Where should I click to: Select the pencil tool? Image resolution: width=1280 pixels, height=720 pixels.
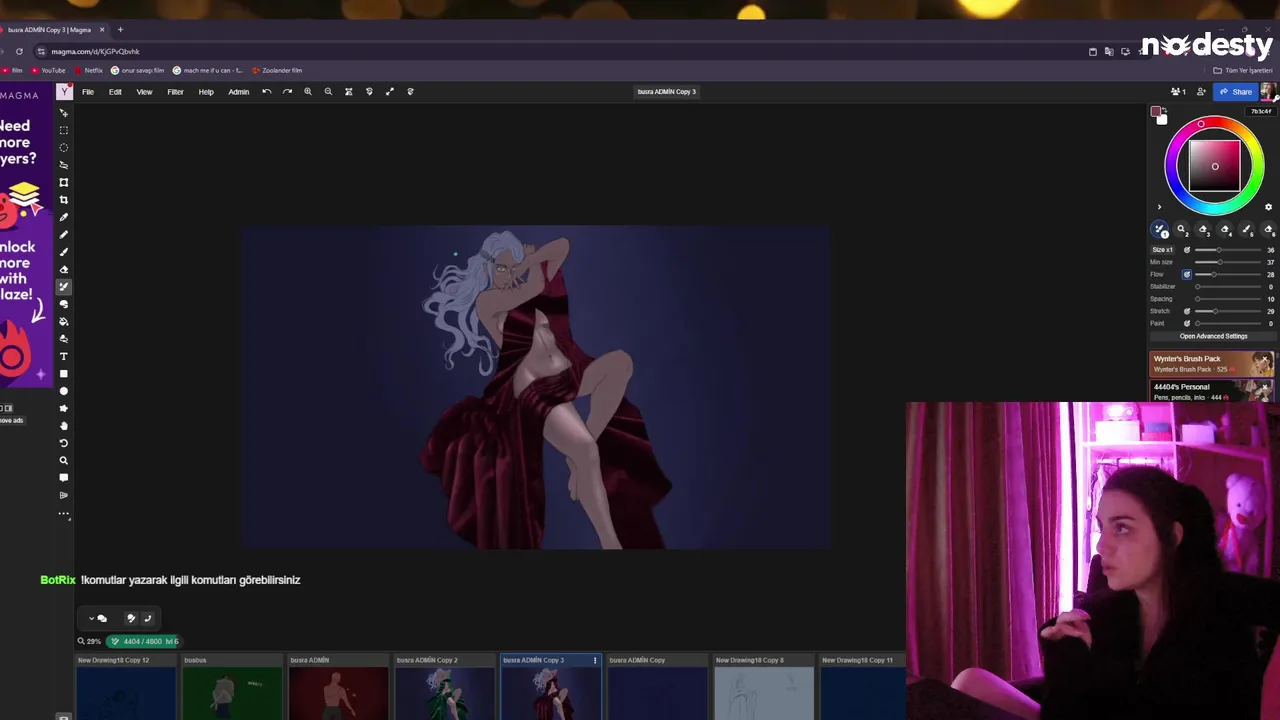click(64, 234)
